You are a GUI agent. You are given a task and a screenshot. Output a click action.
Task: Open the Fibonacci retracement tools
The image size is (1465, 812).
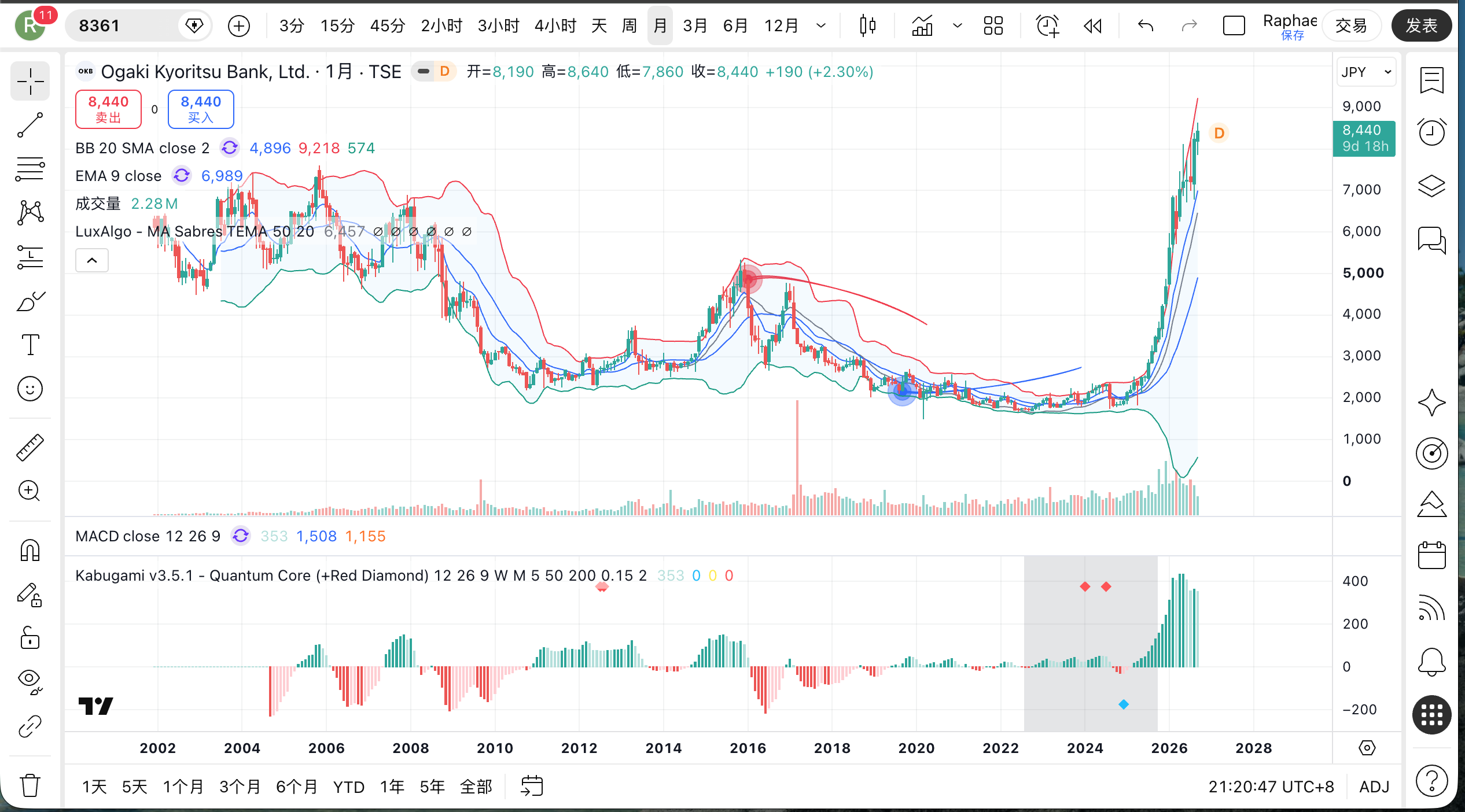tap(30, 169)
